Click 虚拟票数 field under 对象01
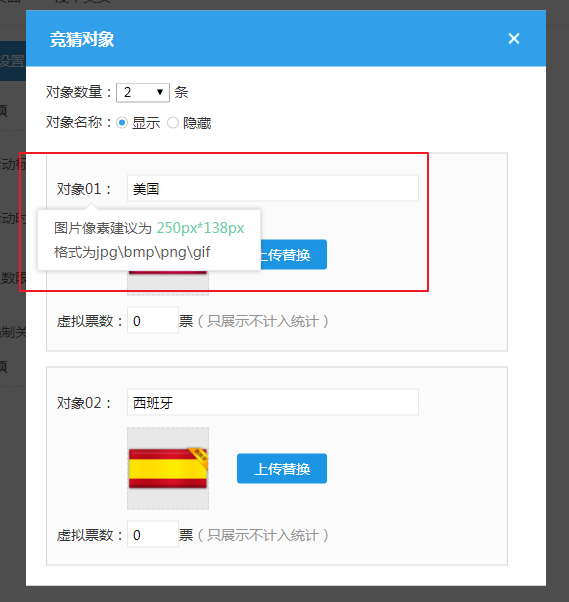 point(153,320)
